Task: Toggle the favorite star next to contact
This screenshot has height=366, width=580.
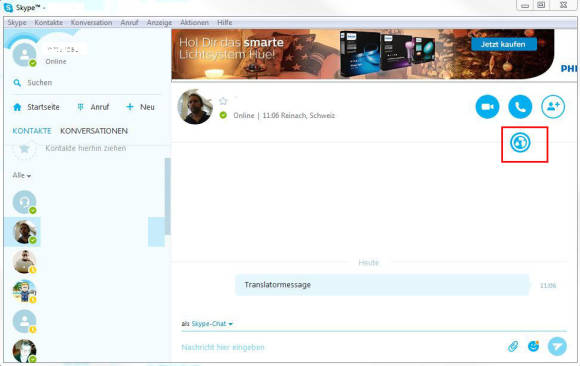Action: click(223, 101)
